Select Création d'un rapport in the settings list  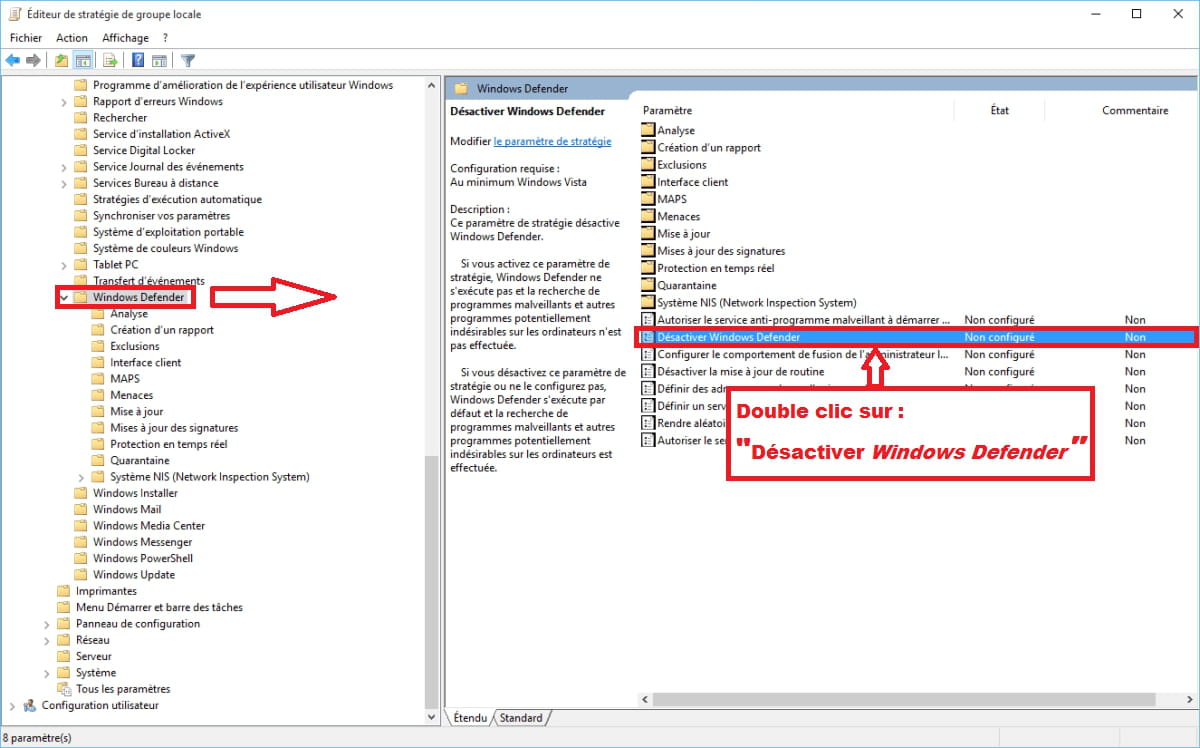708,147
